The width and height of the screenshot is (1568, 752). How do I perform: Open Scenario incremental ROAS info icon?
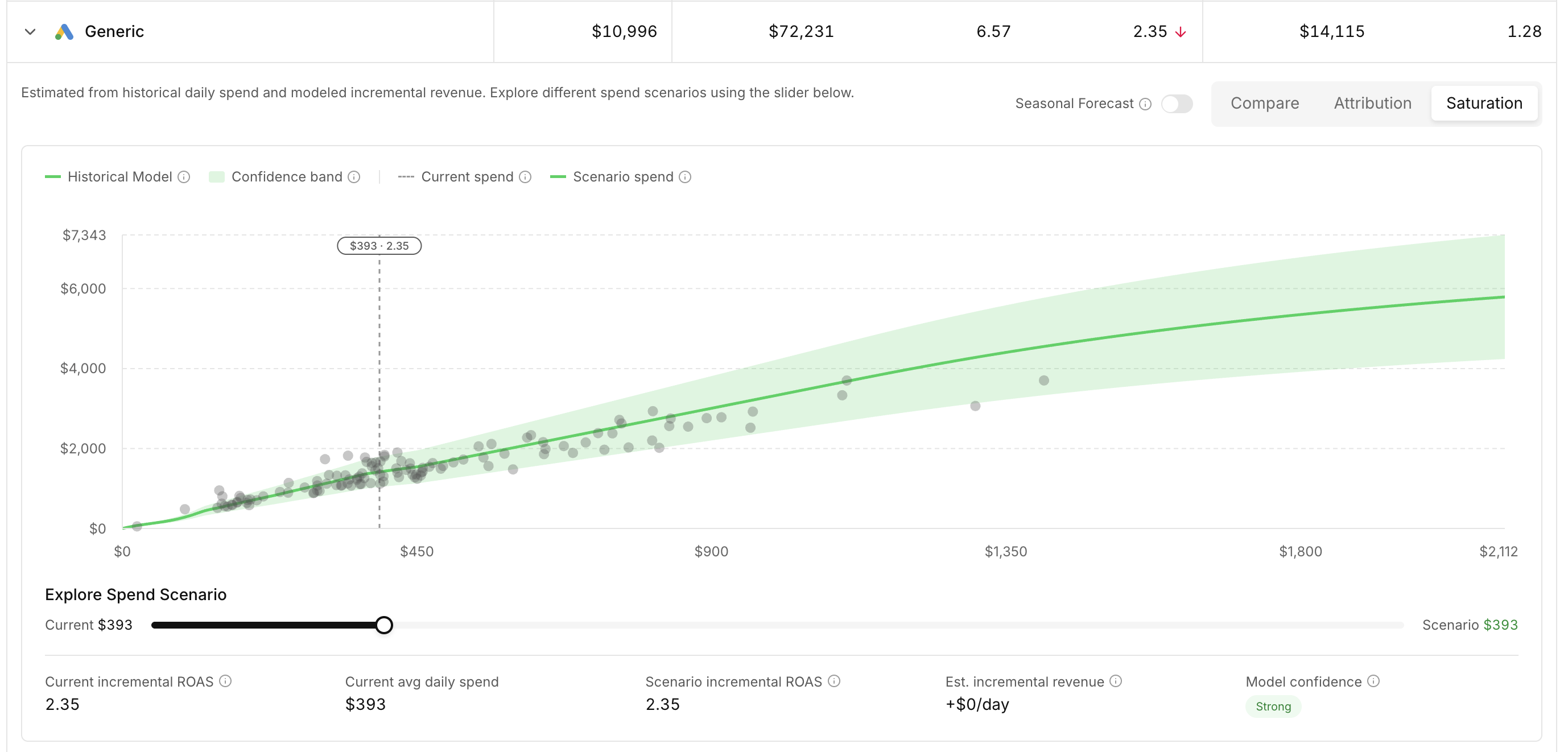point(834,681)
